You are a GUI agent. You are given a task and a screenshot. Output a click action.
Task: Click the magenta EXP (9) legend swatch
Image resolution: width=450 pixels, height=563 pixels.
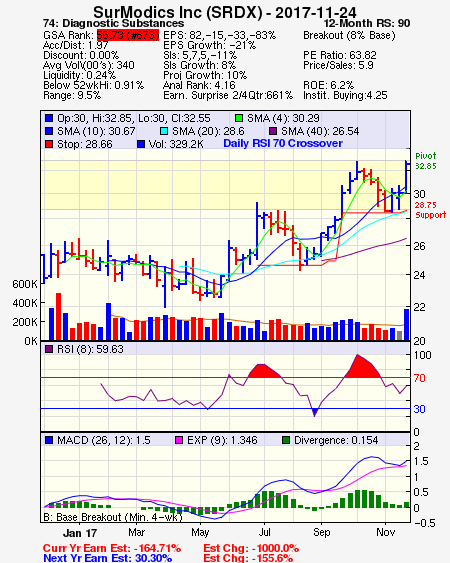point(178,440)
